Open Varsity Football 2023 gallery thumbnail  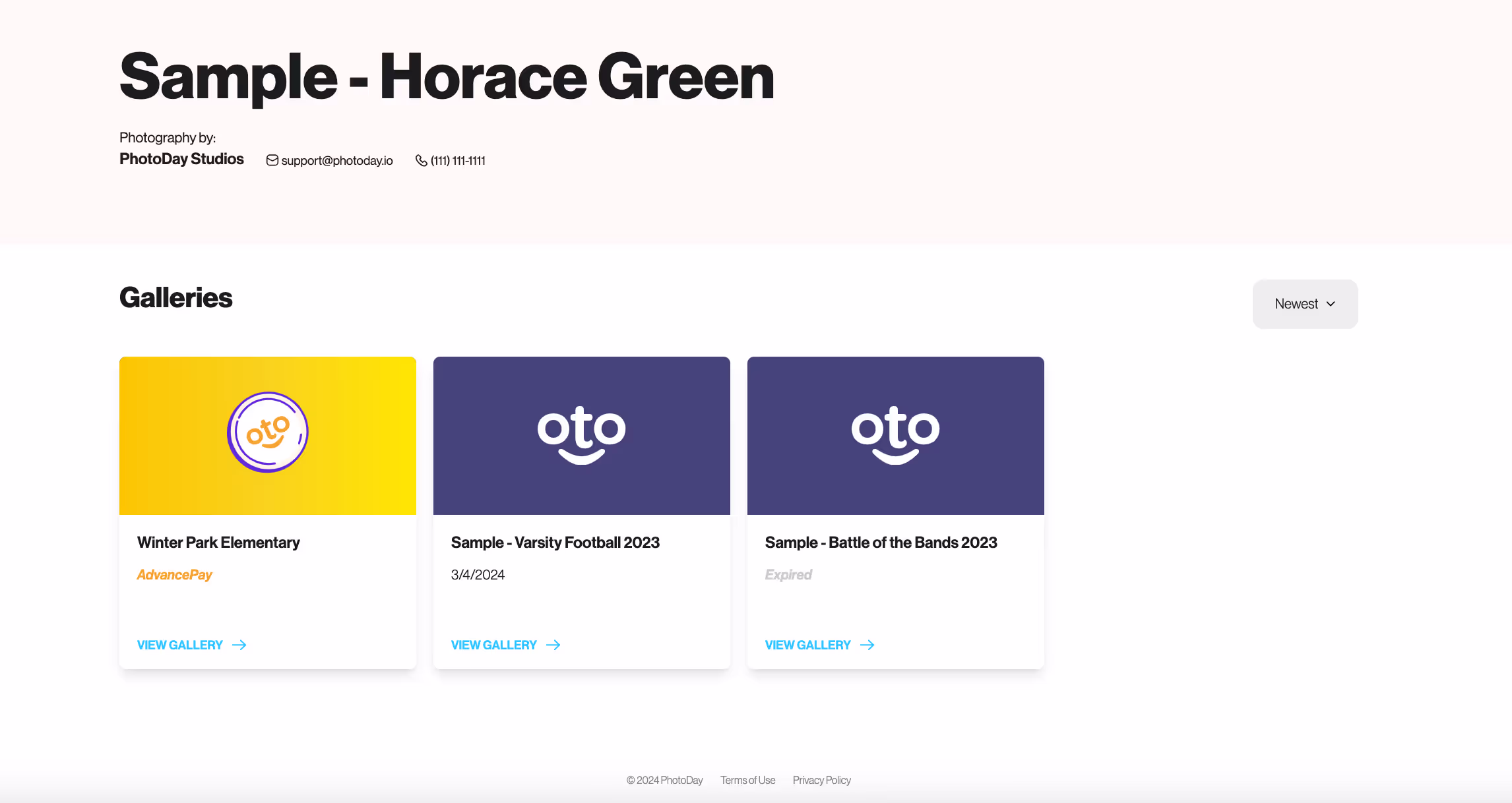click(582, 436)
